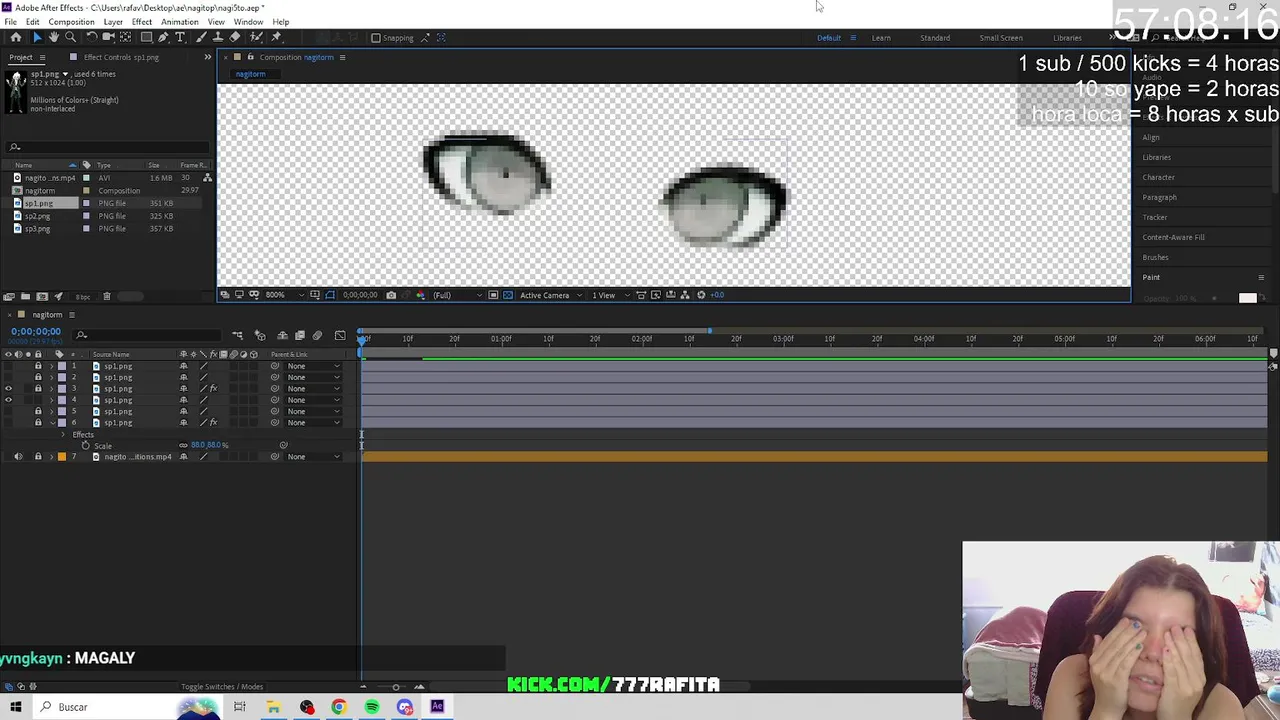Select the Rectangle shape tool

146,37
